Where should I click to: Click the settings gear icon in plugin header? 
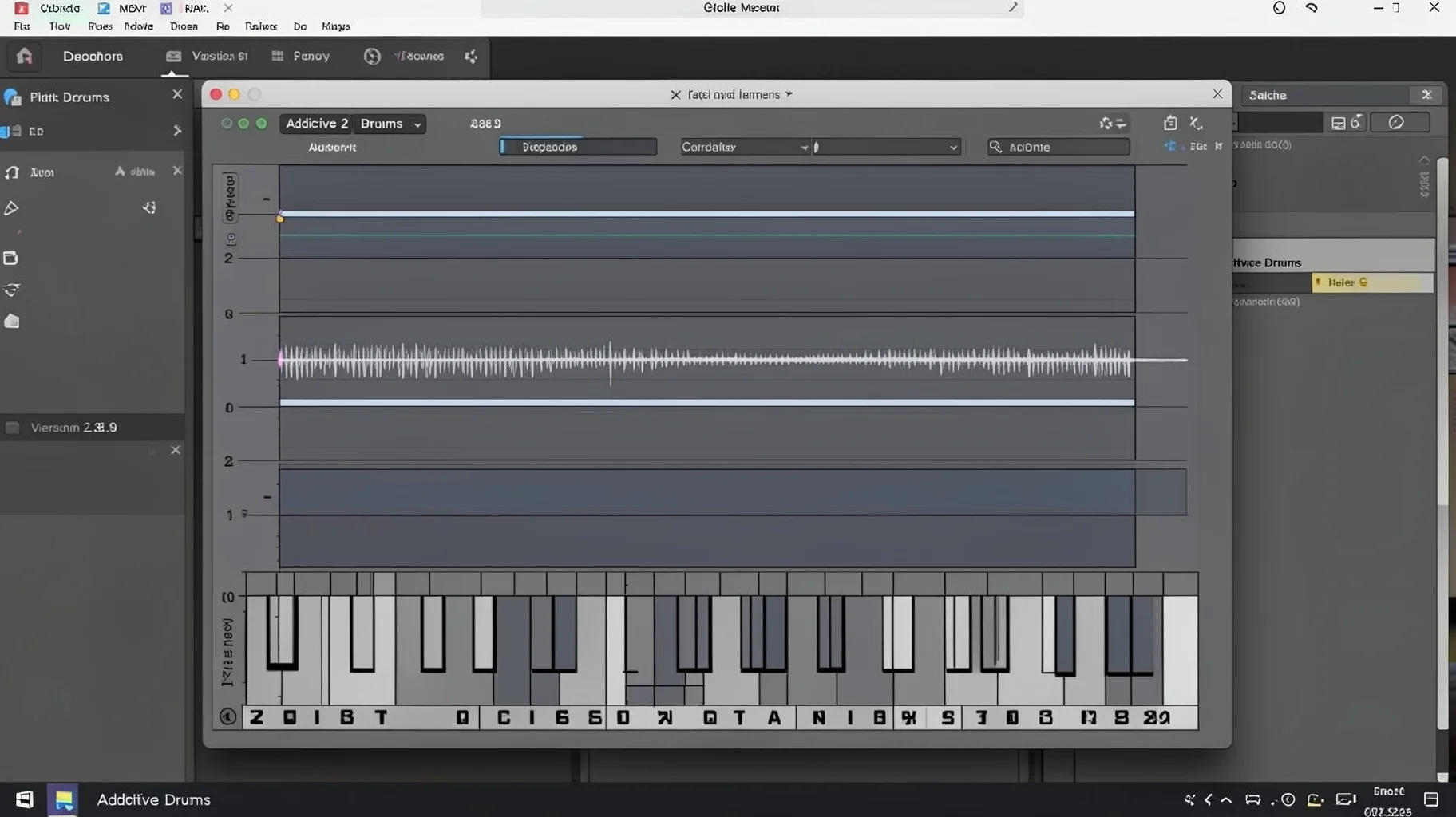1106,123
